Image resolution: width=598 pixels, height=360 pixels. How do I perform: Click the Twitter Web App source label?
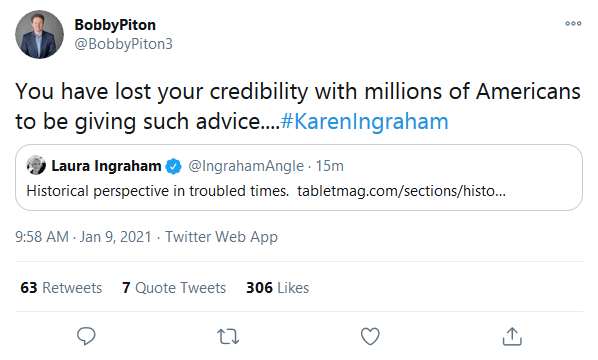point(221,237)
